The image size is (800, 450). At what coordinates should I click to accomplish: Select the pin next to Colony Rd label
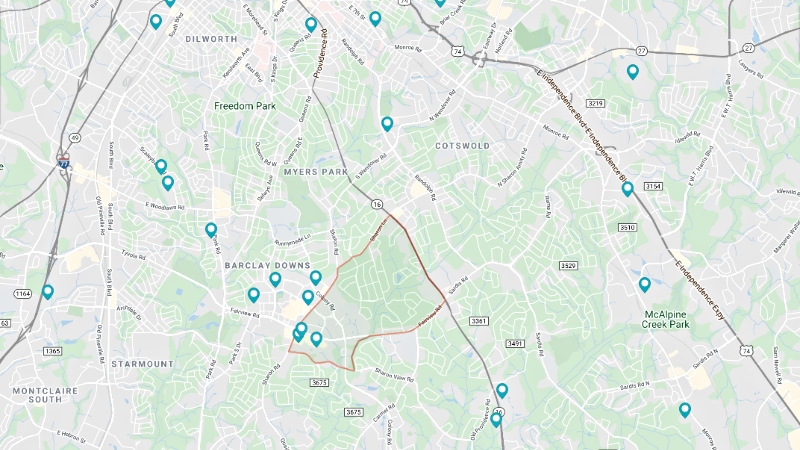pyautogui.click(x=308, y=297)
